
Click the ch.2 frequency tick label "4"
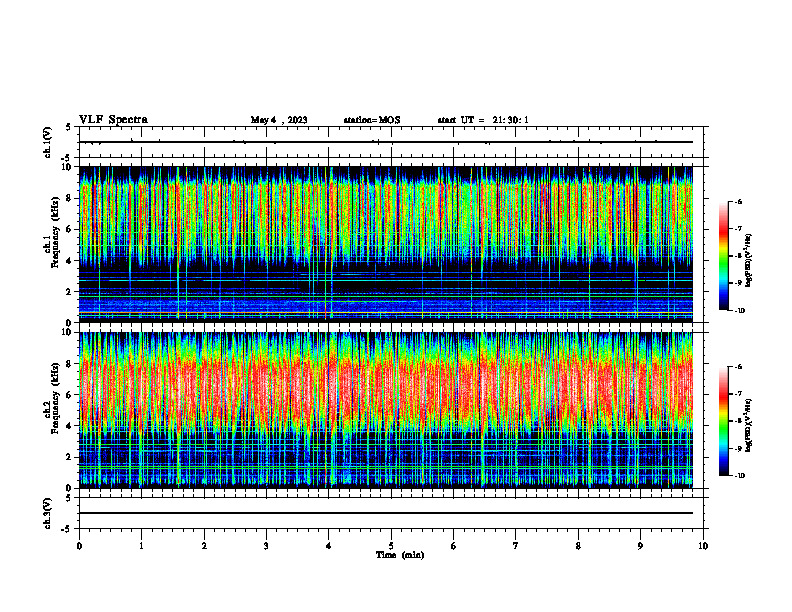click(x=70, y=426)
